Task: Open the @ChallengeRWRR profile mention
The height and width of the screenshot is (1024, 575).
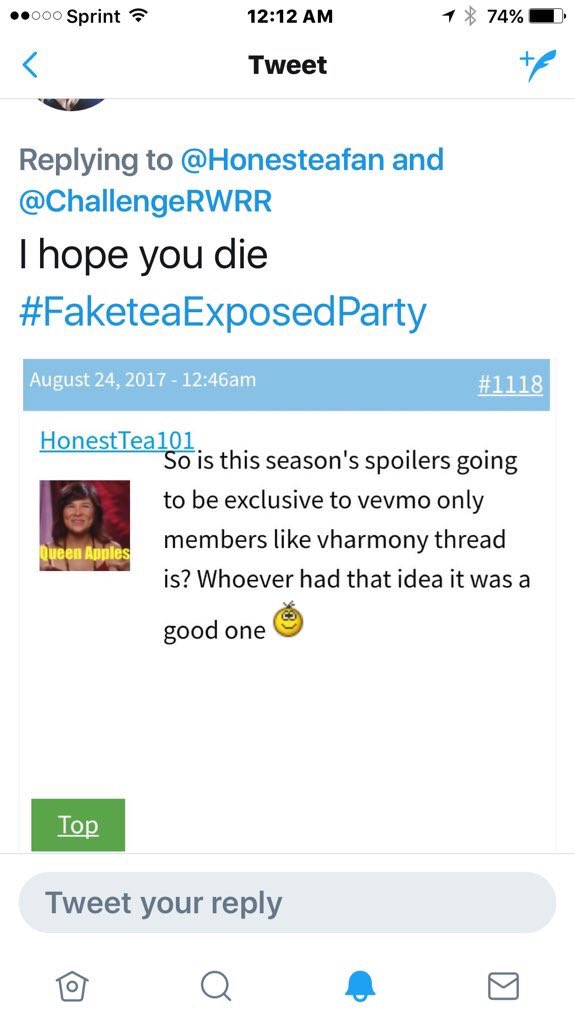Action: [145, 201]
